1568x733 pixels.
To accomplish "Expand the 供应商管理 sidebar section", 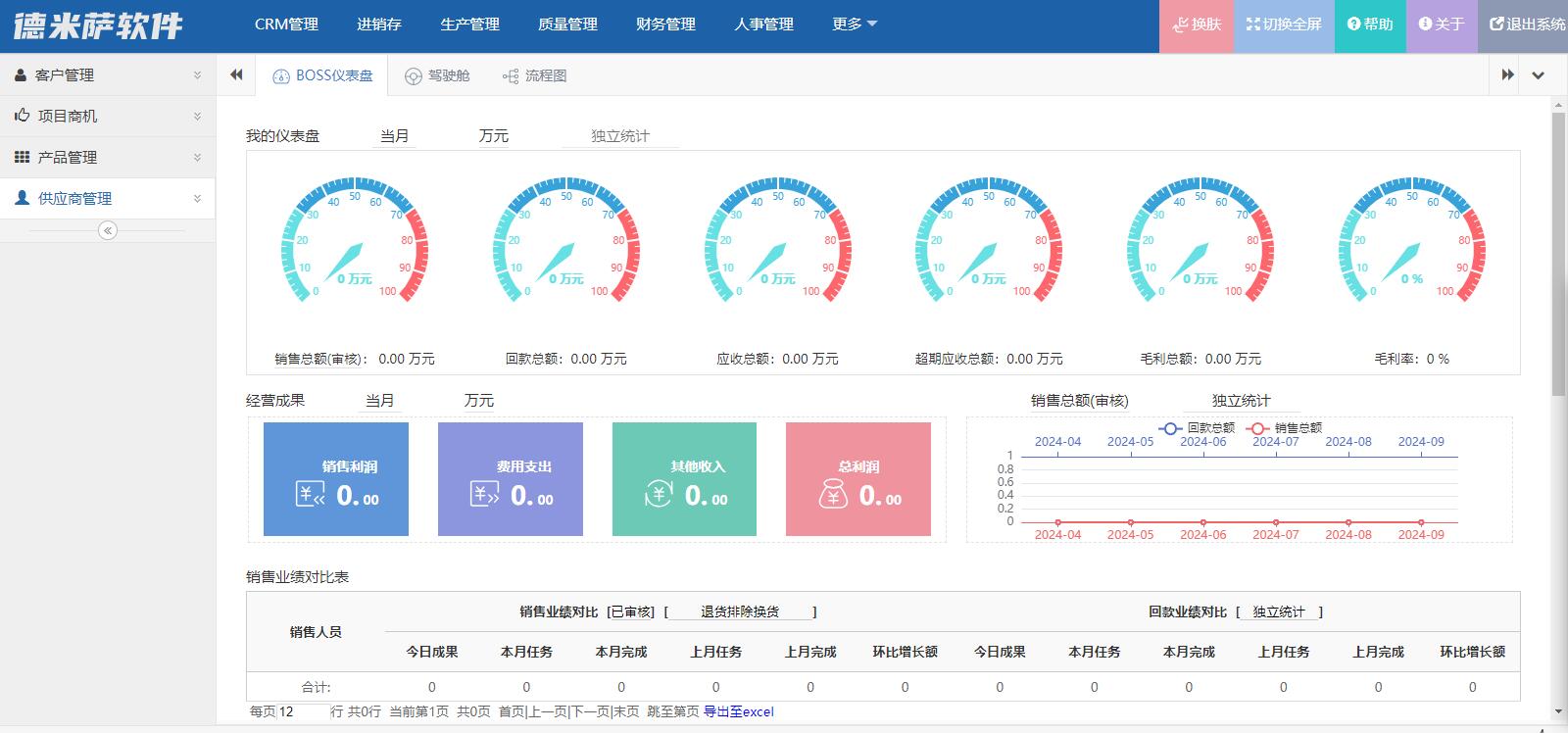I will tap(108, 198).
